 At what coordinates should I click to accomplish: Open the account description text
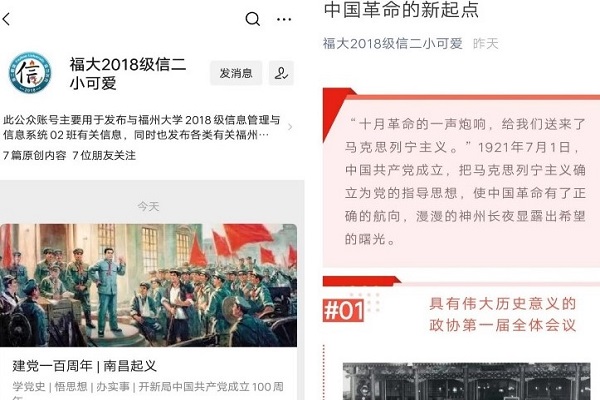pos(142,127)
